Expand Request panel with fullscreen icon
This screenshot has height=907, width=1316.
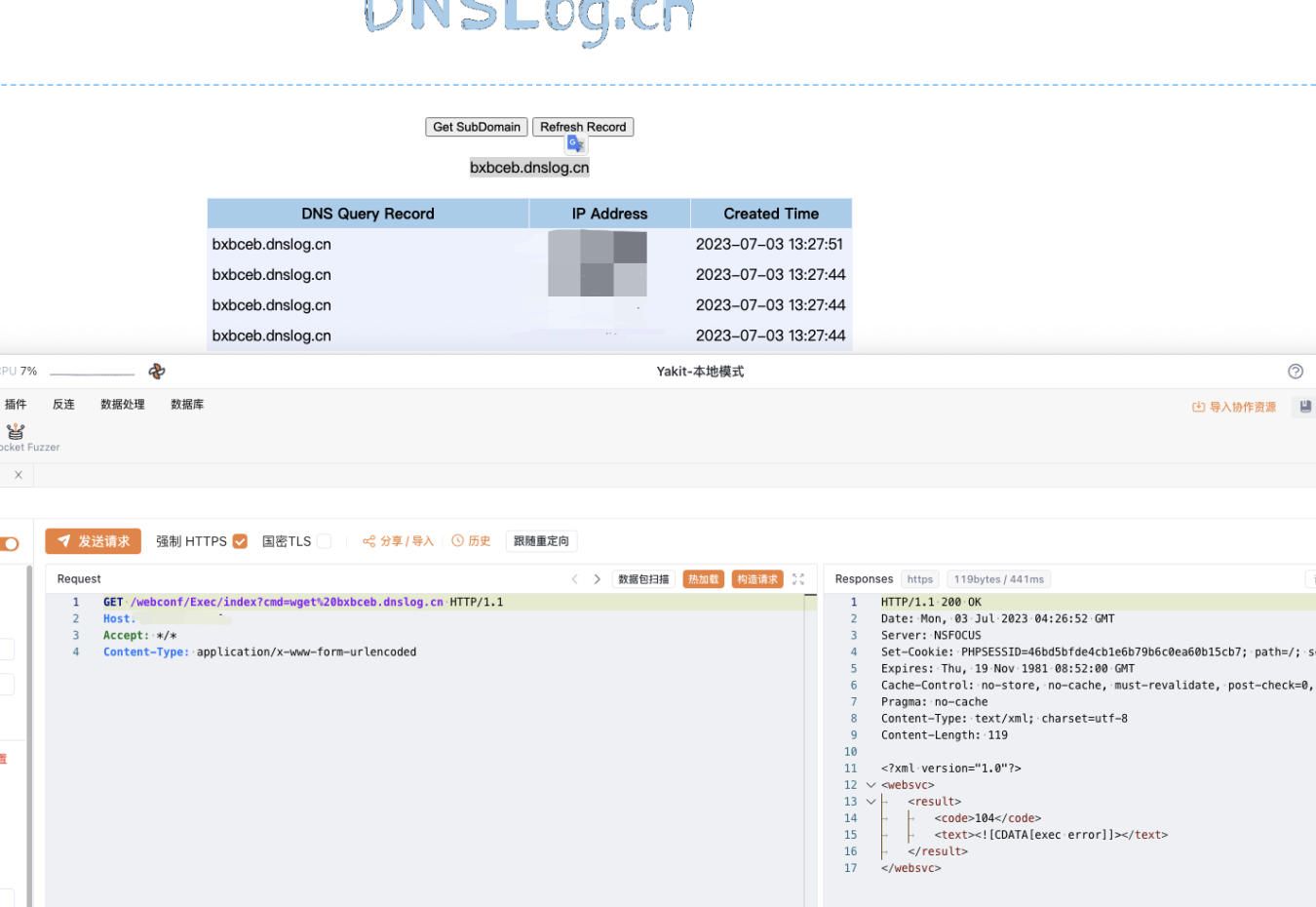(x=798, y=579)
